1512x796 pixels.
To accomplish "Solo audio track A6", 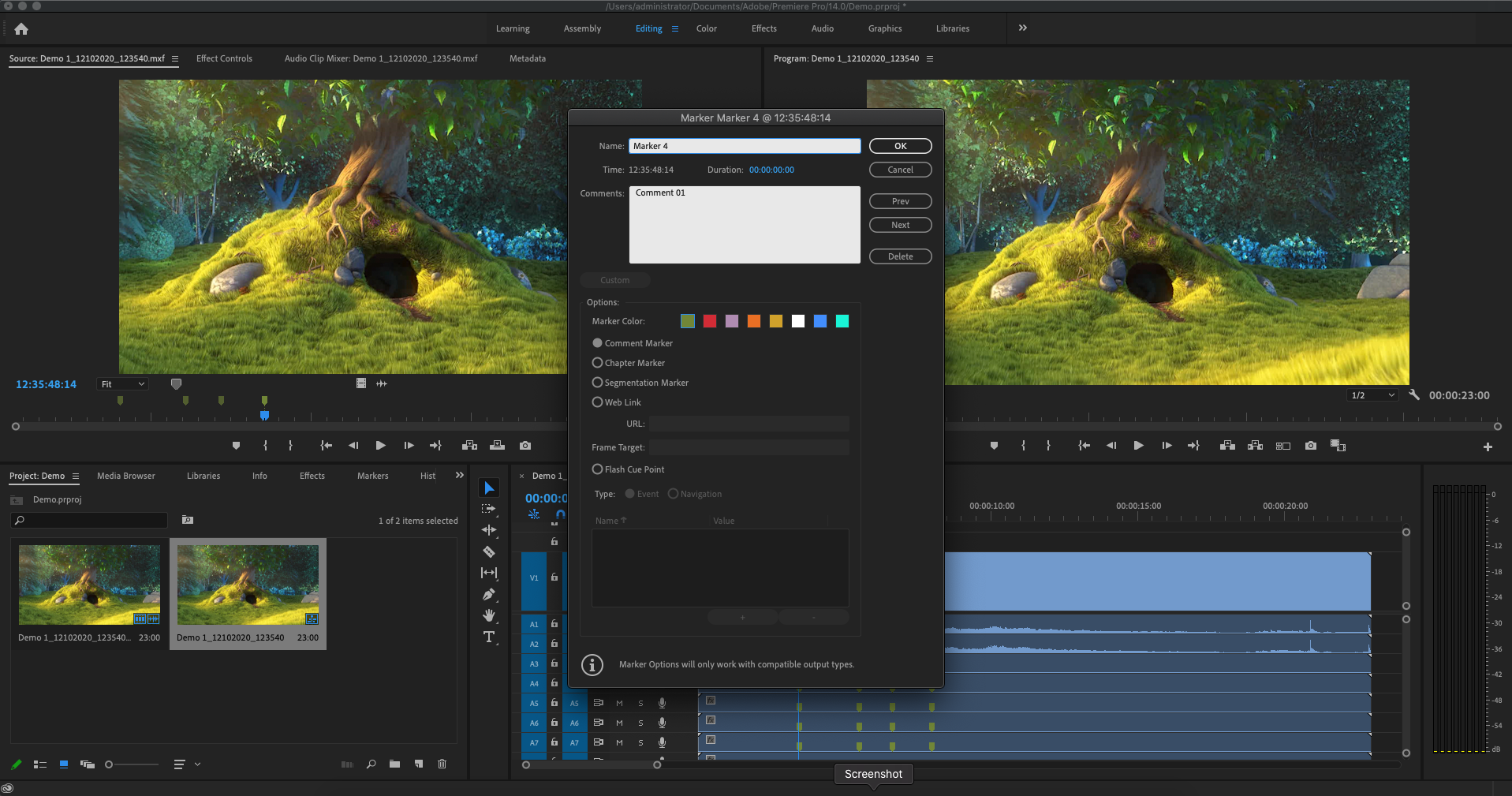I will point(640,723).
